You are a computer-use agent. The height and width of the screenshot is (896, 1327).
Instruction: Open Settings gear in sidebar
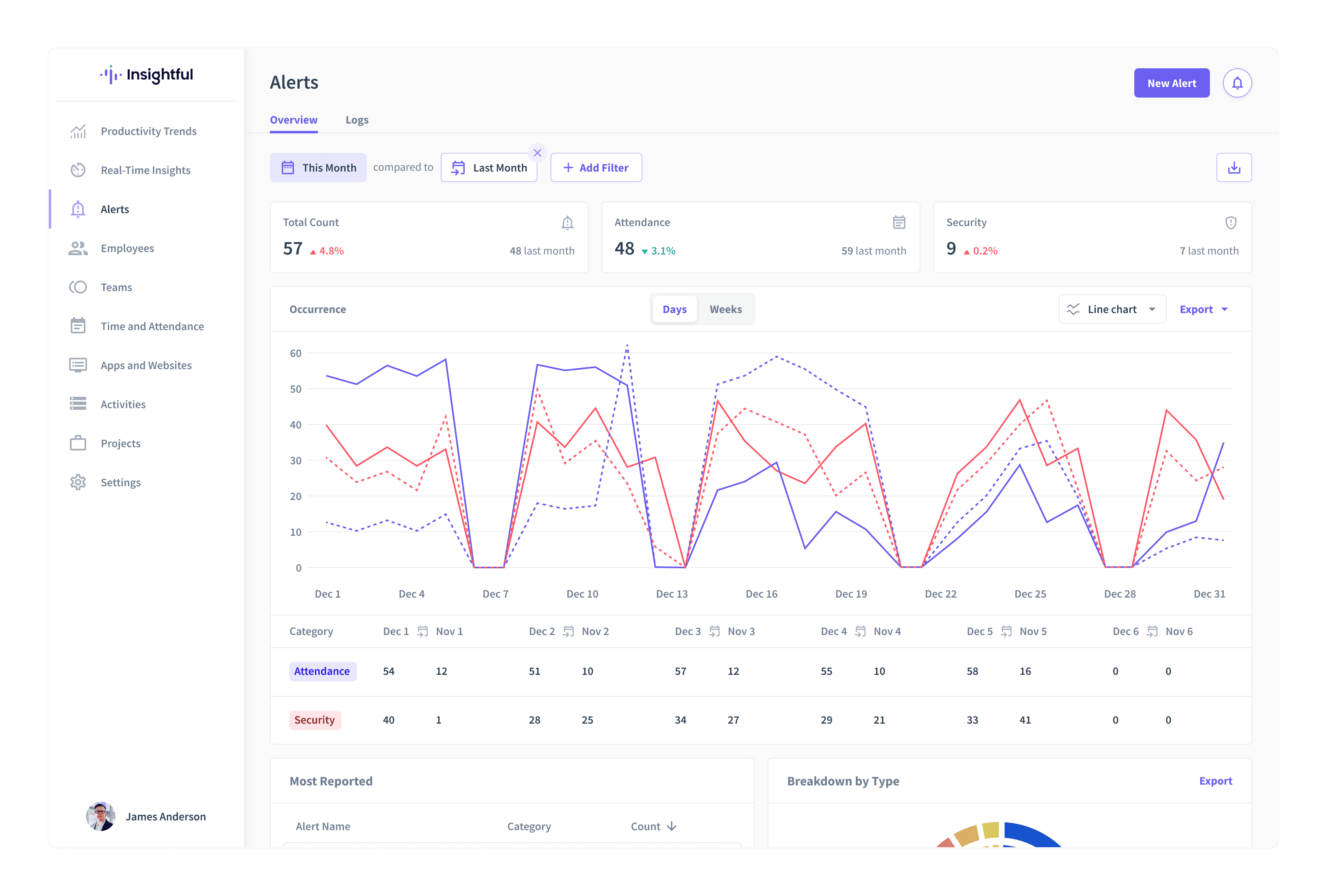[78, 483]
